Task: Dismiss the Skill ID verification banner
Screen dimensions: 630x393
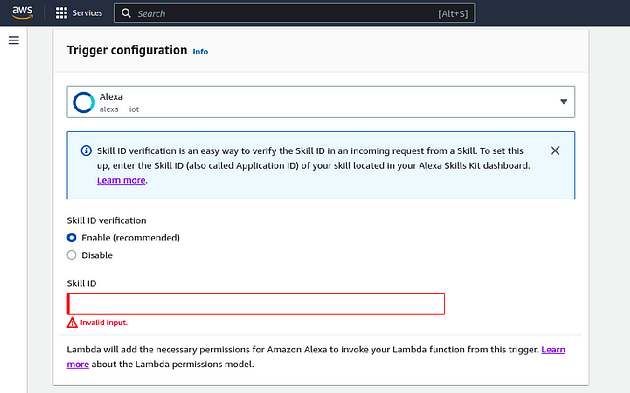Action: (x=555, y=151)
